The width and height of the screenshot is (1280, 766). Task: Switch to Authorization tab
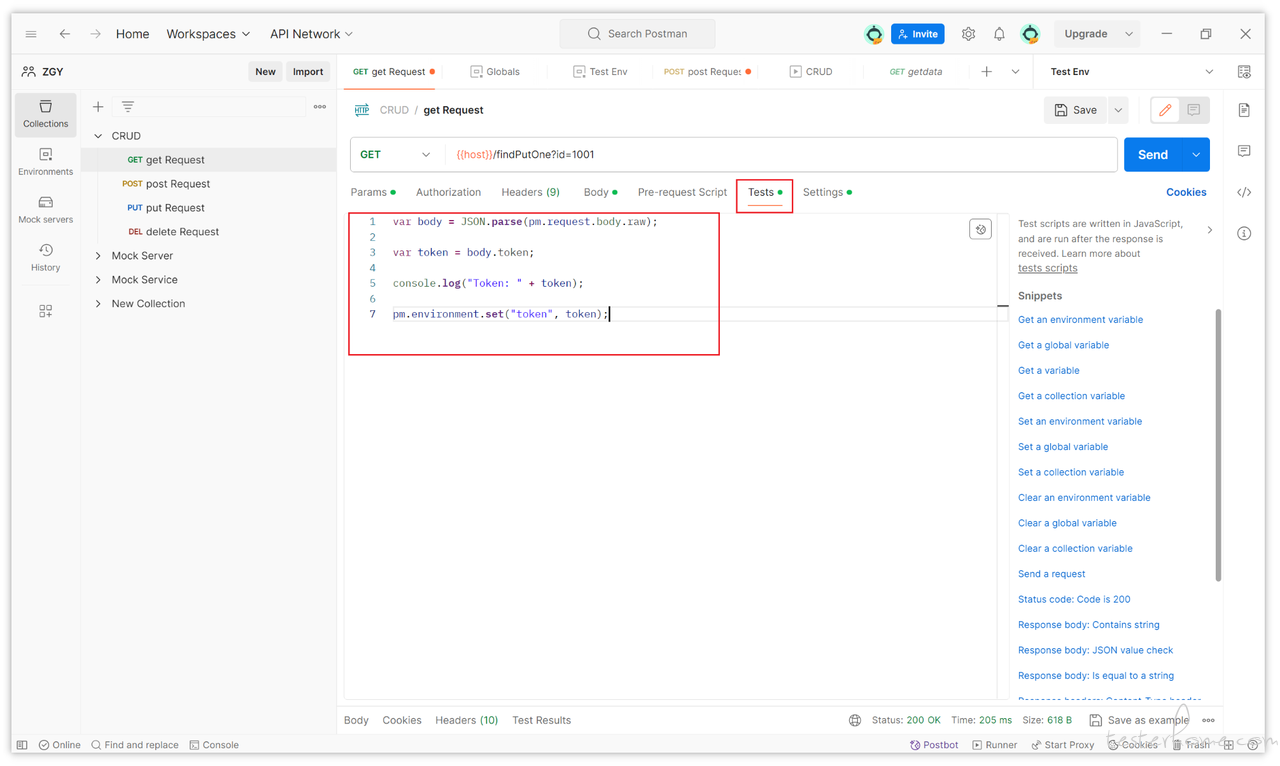pos(448,192)
